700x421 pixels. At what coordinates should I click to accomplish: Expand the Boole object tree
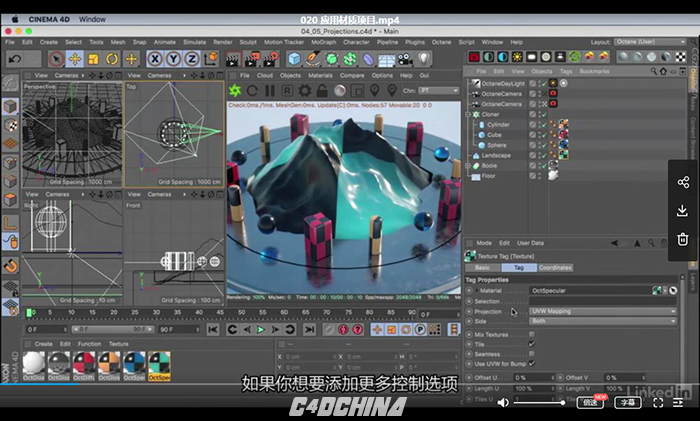(468, 166)
